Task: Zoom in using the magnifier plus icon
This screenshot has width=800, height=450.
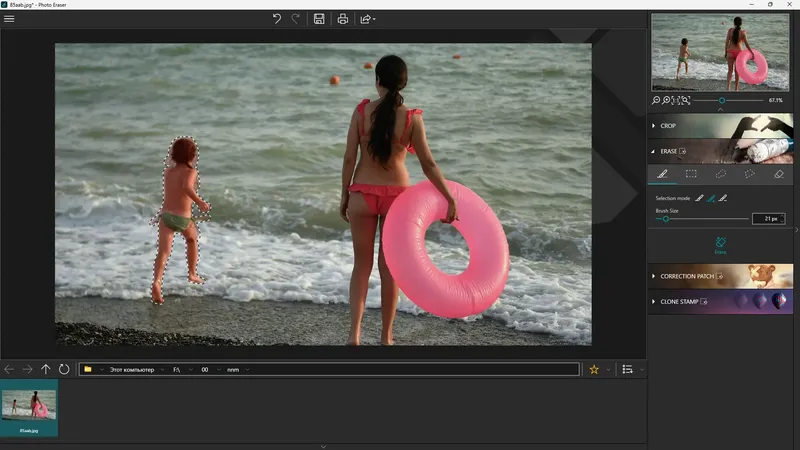Action: (x=666, y=101)
